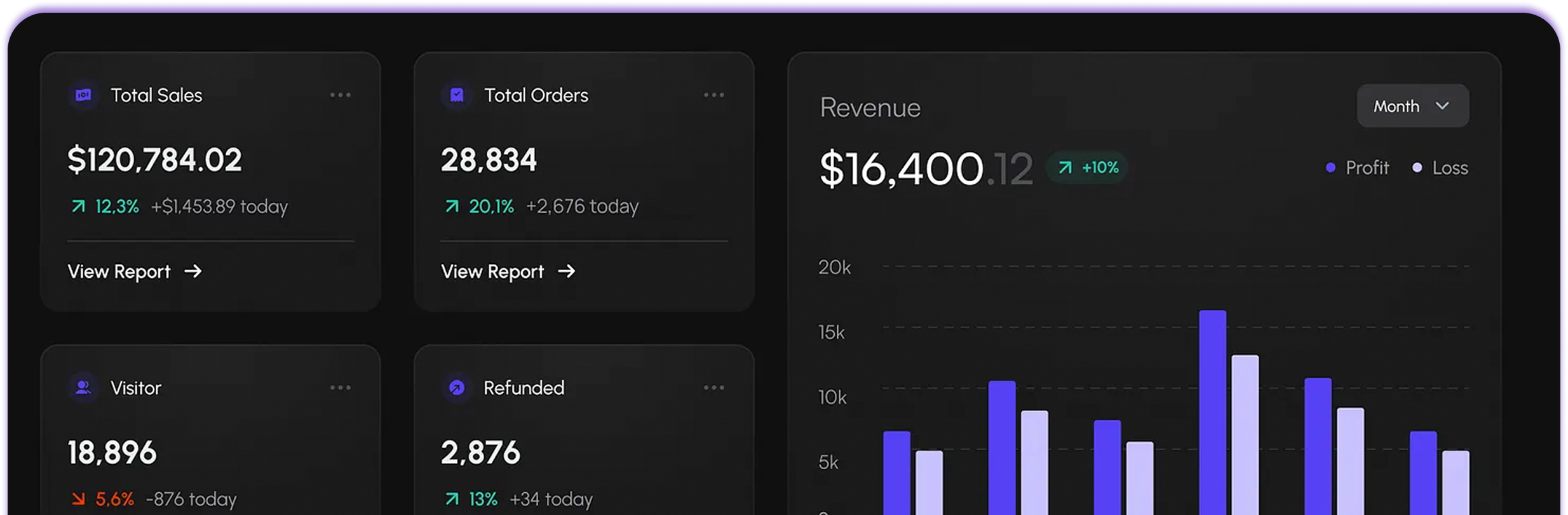
Task: Click the up arrow next to 12,3%
Action: 78,206
